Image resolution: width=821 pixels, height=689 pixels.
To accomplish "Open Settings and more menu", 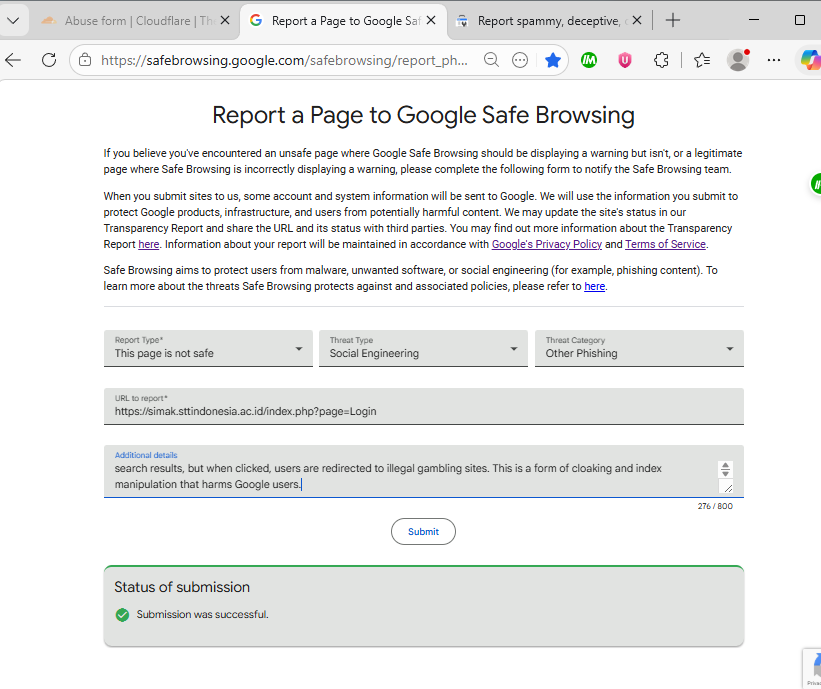I will point(774,60).
